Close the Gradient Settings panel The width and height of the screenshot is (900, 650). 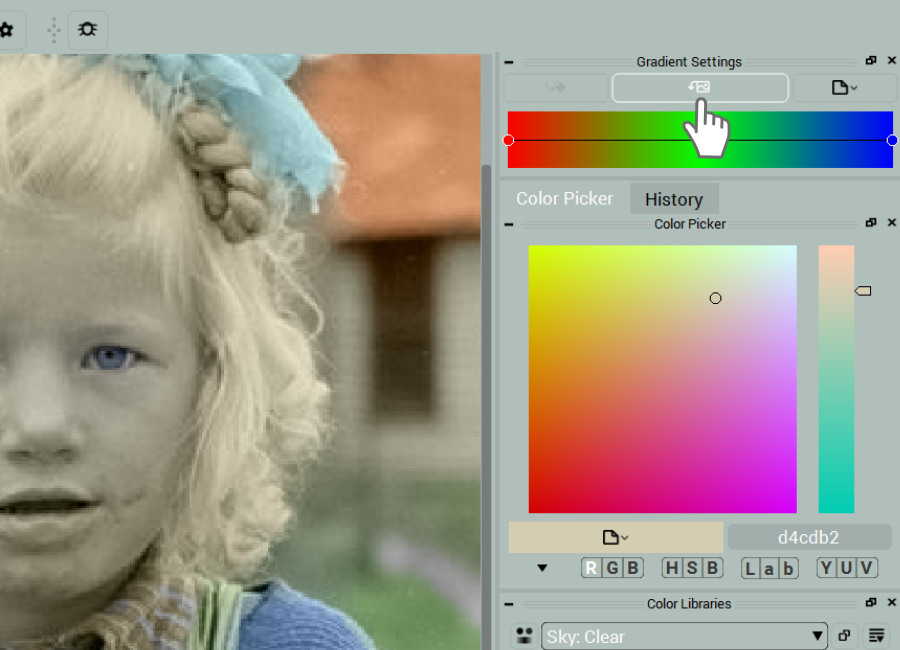(891, 60)
